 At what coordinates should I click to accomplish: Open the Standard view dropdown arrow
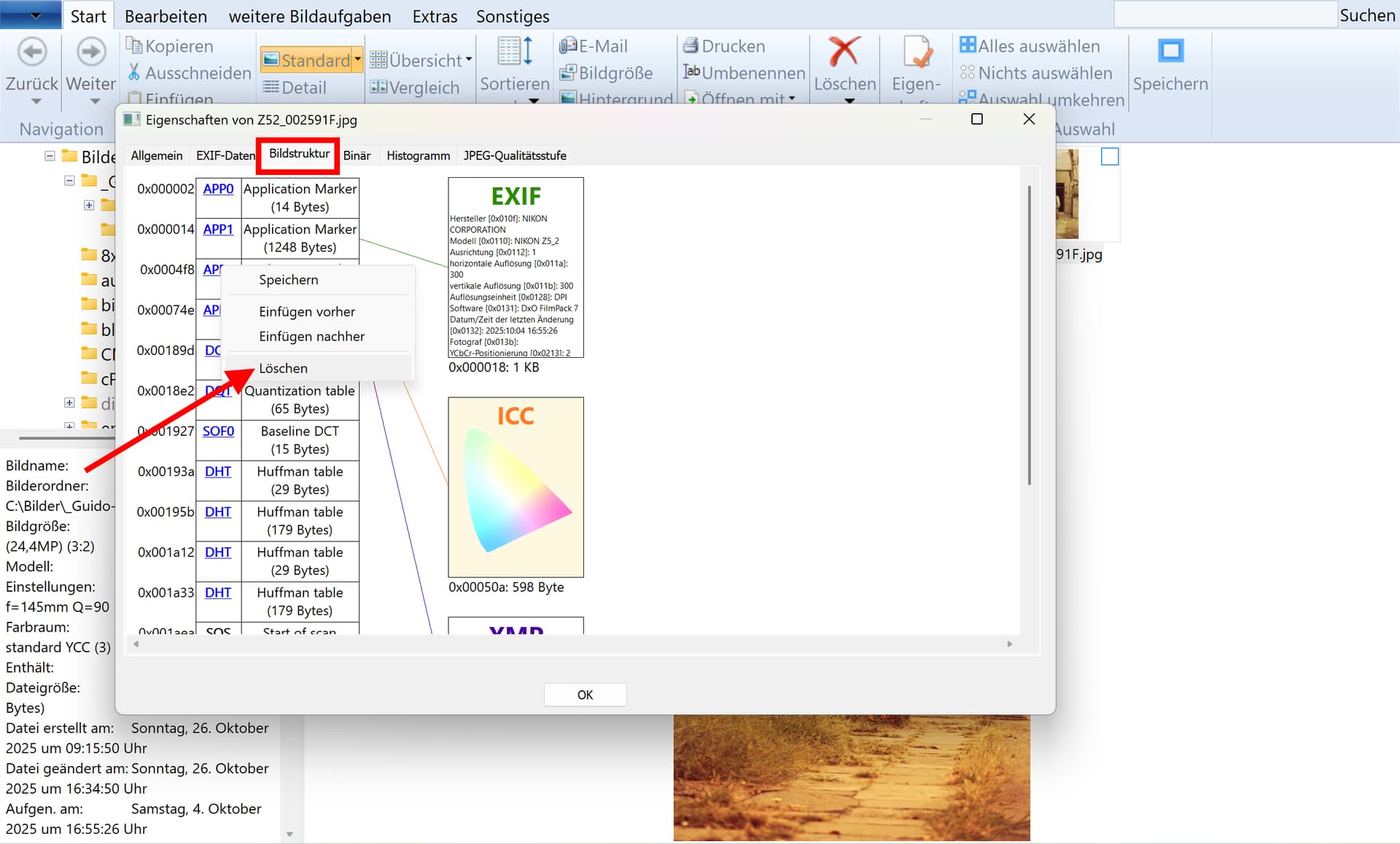tap(357, 60)
